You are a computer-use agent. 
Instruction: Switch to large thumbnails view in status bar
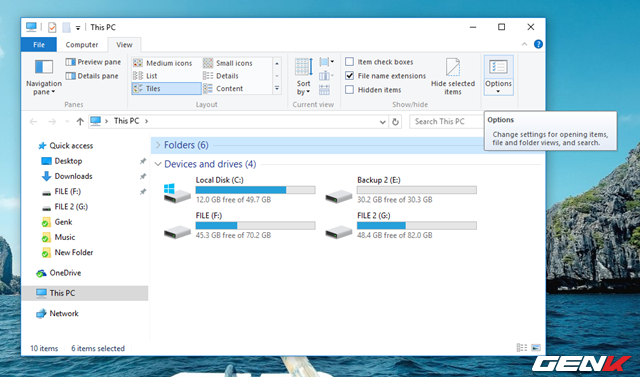tap(536, 348)
